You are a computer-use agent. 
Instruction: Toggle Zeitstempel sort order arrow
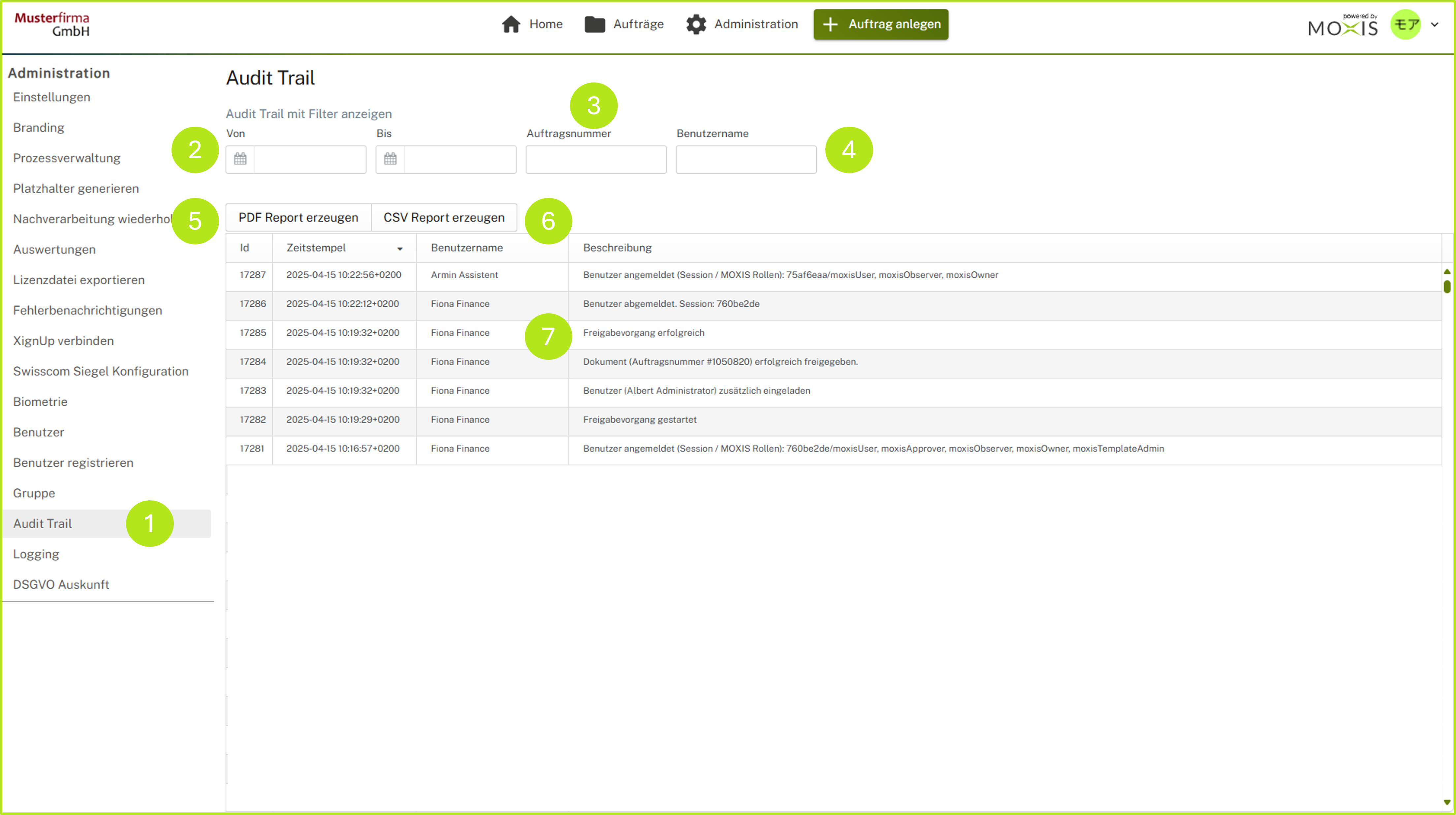(x=399, y=249)
